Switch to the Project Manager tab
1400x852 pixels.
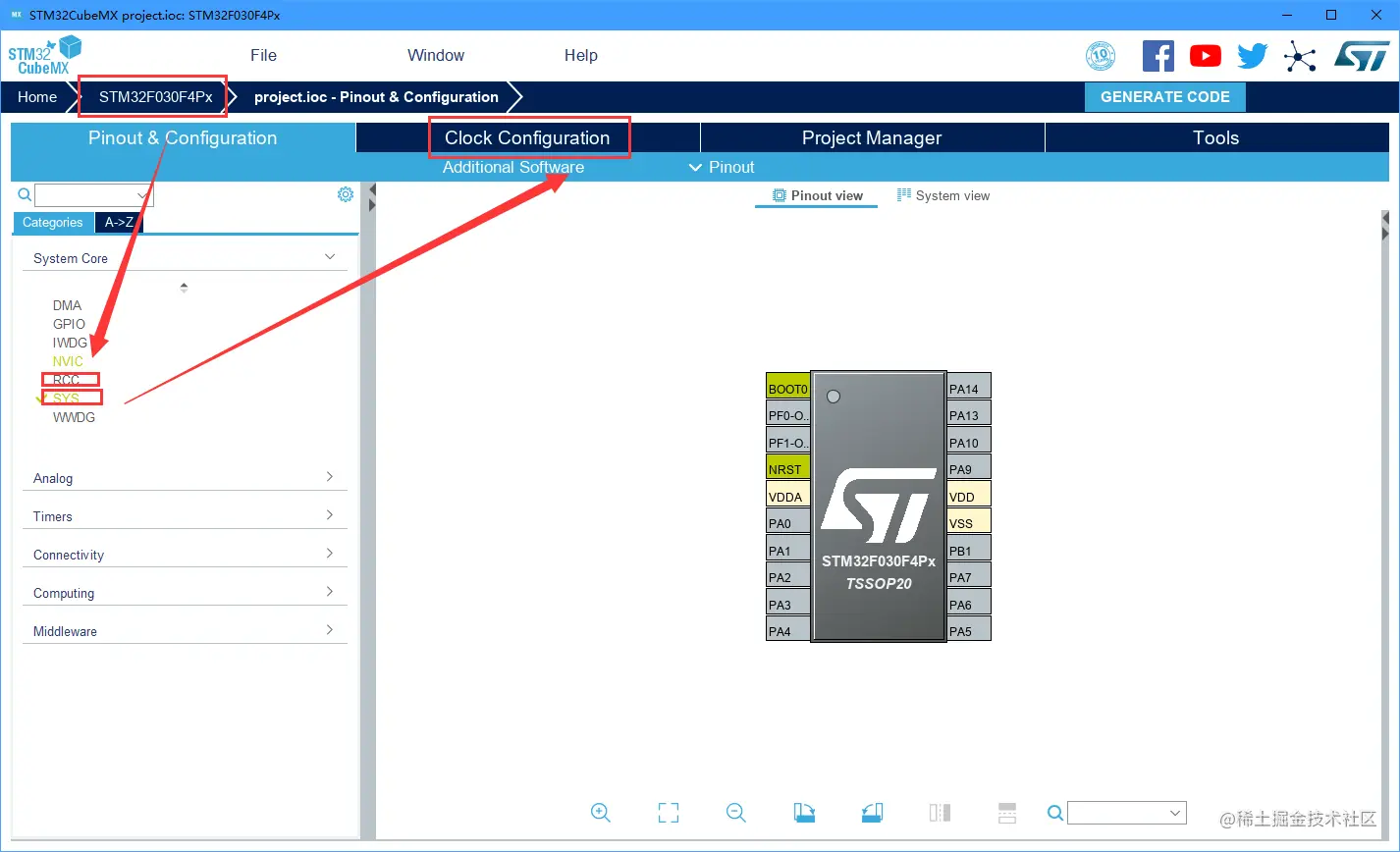[872, 137]
